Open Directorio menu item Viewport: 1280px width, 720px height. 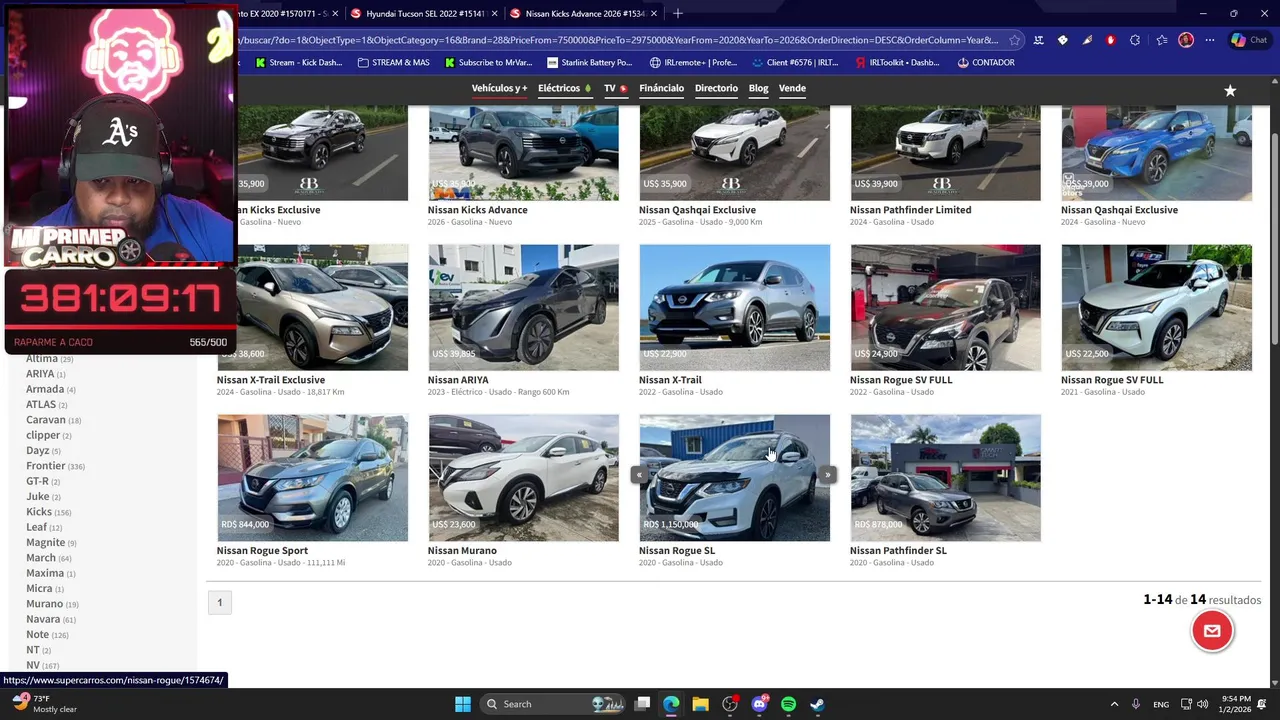716,88
